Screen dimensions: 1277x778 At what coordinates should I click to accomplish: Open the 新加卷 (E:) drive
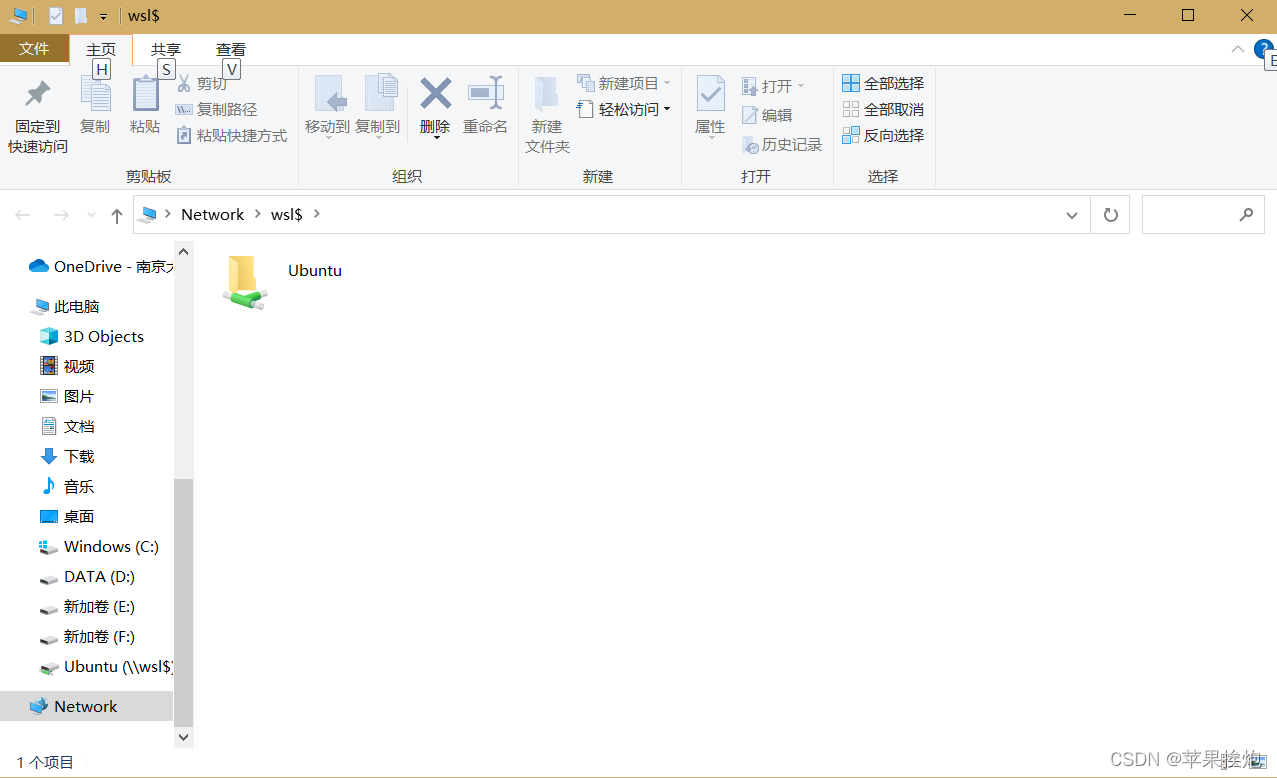pos(87,606)
